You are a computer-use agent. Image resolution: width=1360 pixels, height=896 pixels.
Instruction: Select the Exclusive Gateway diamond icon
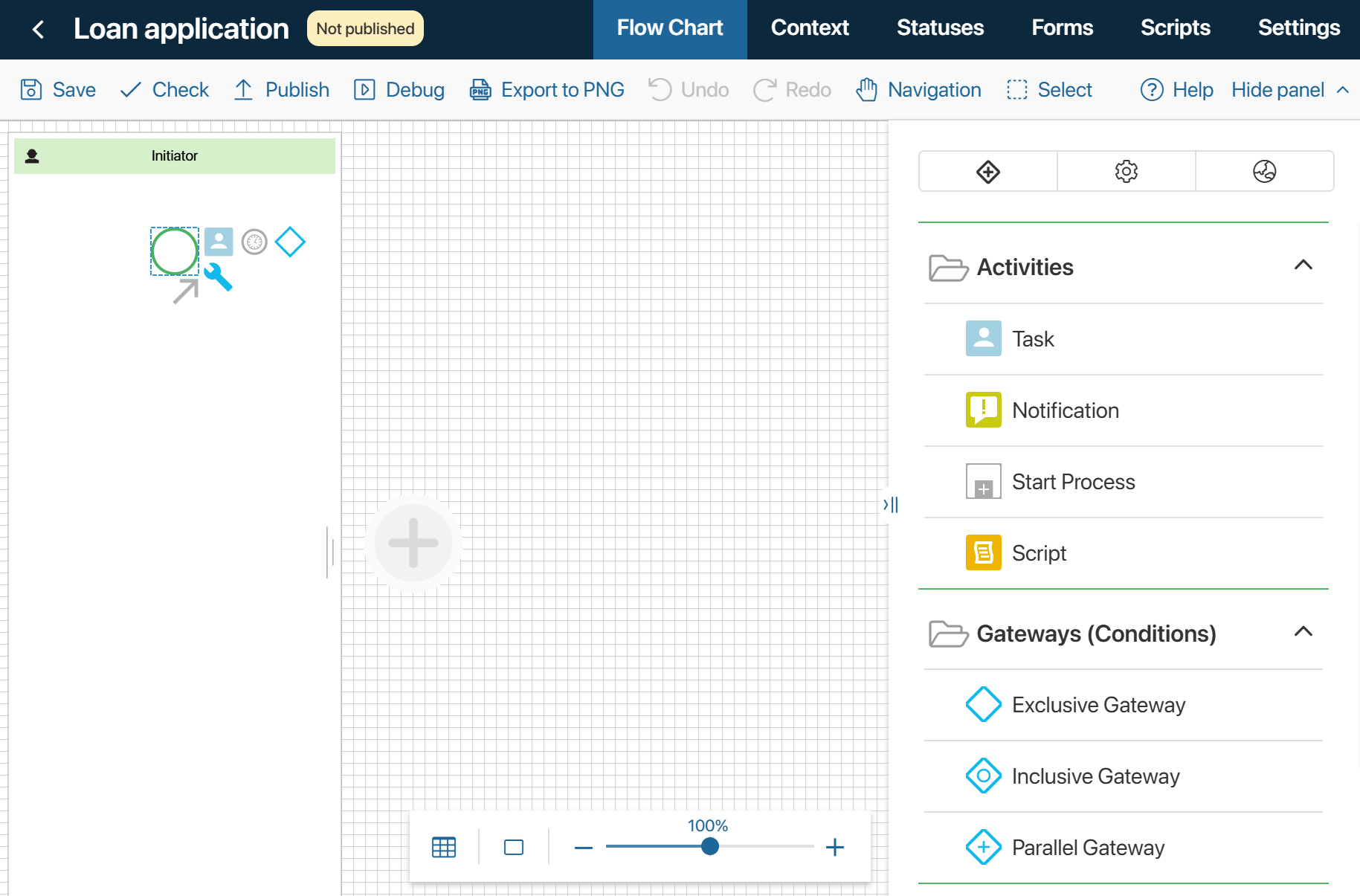[983, 704]
